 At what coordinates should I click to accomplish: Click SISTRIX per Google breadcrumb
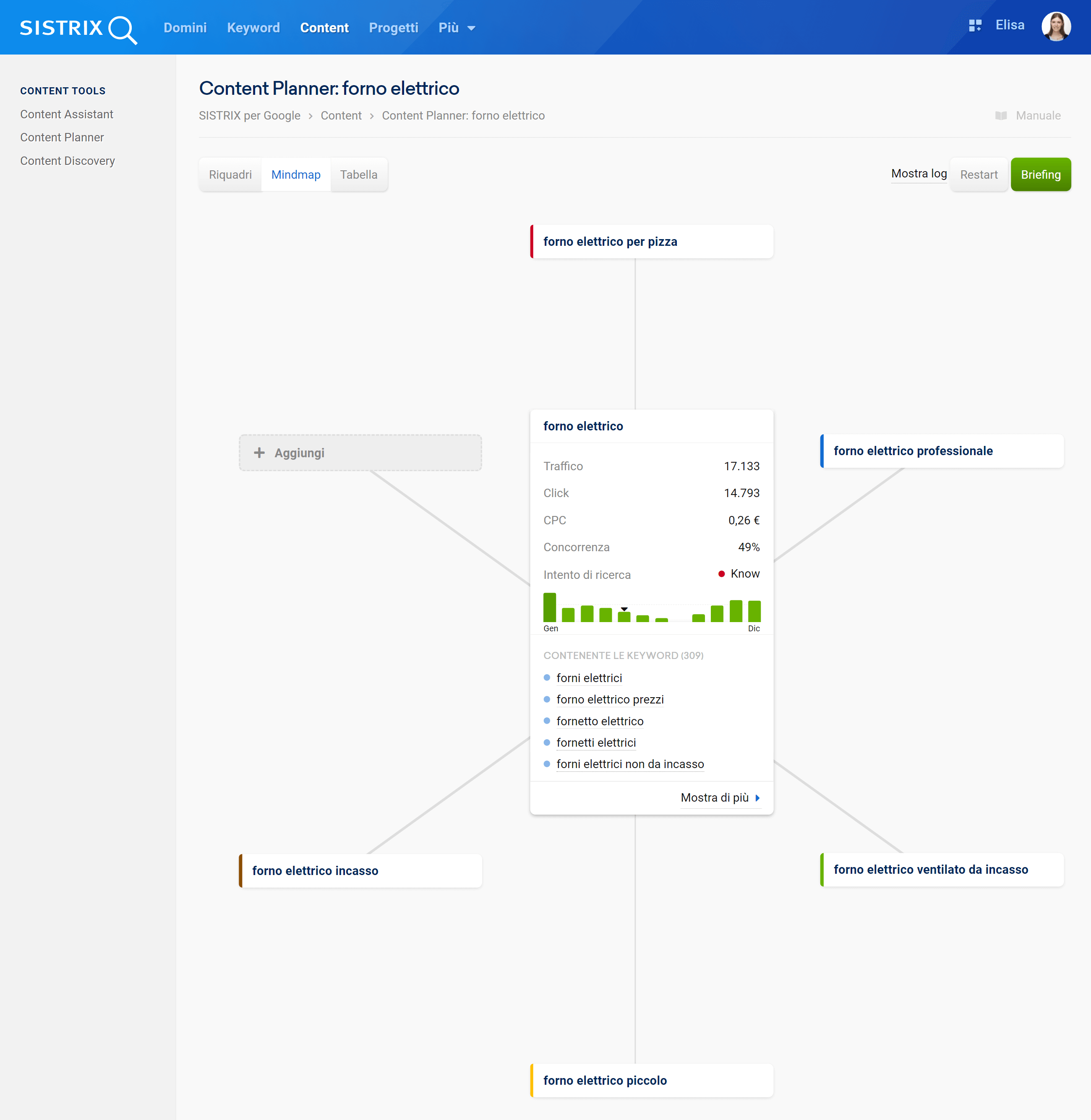pyautogui.click(x=249, y=116)
